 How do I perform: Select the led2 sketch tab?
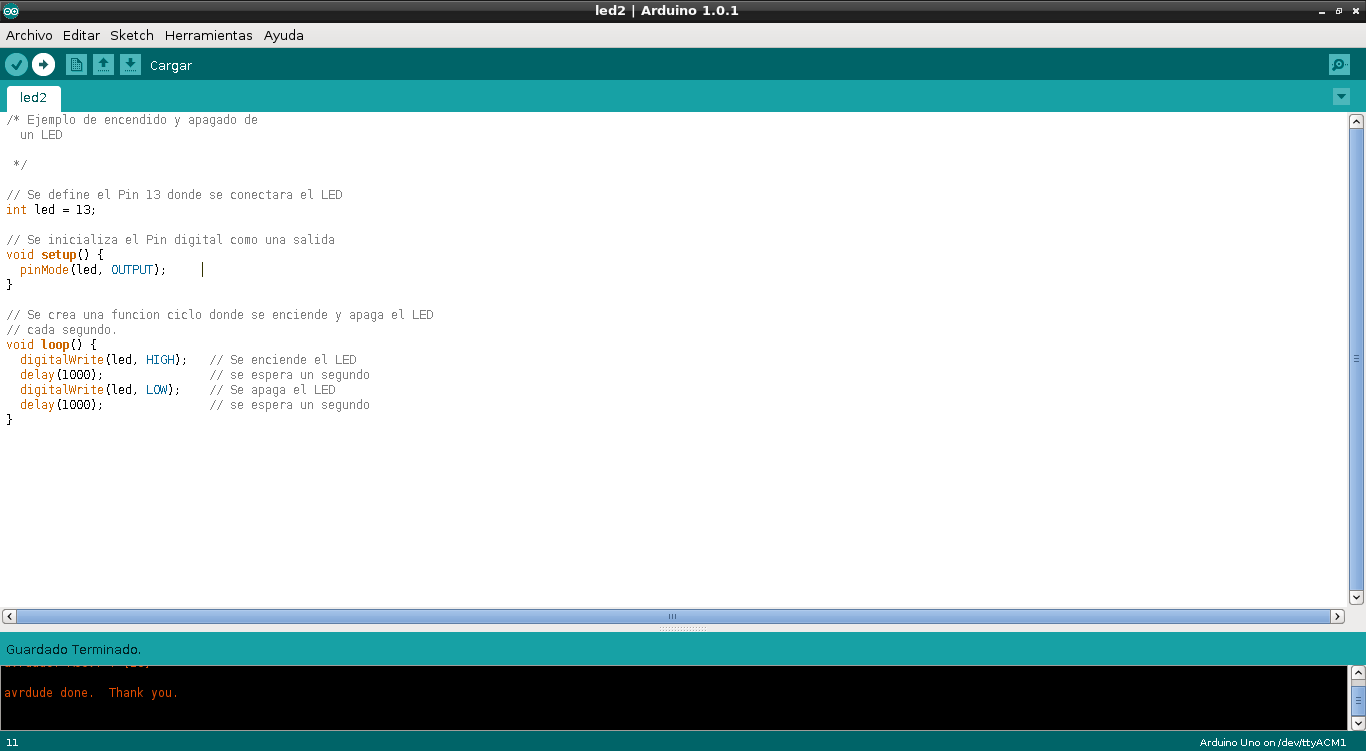tap(34, 98)
